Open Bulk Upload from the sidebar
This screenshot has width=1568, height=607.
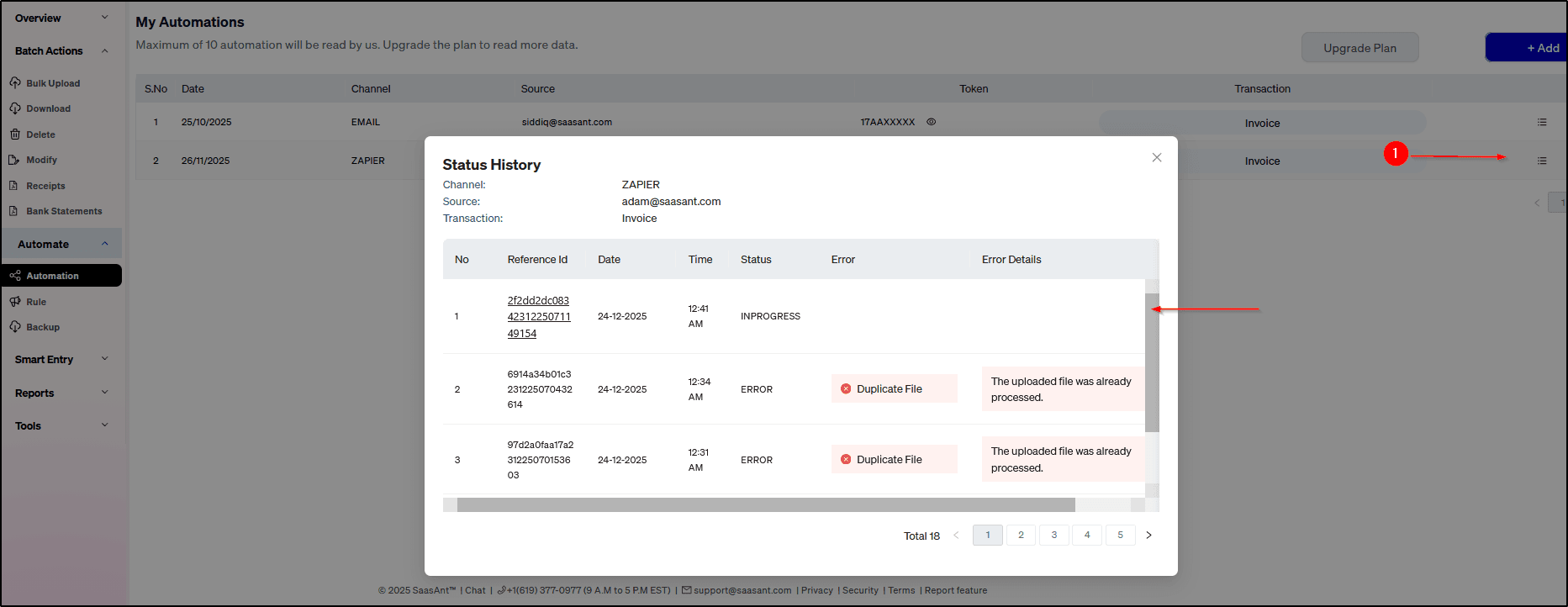52,83
